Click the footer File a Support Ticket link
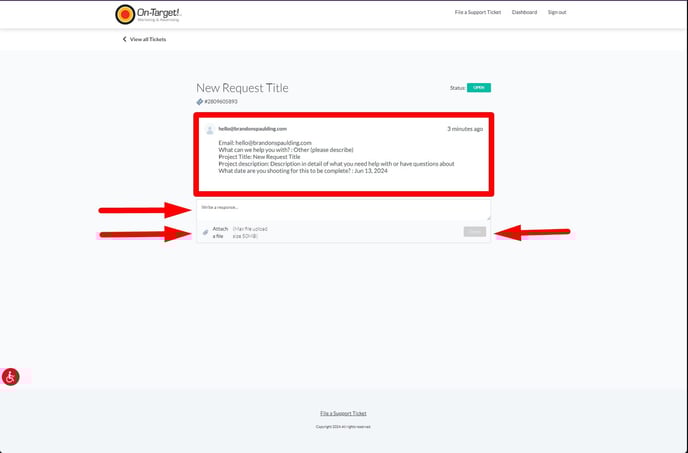Image resolution: width=688 pixels, height=453 pixels. coord(343,413)
